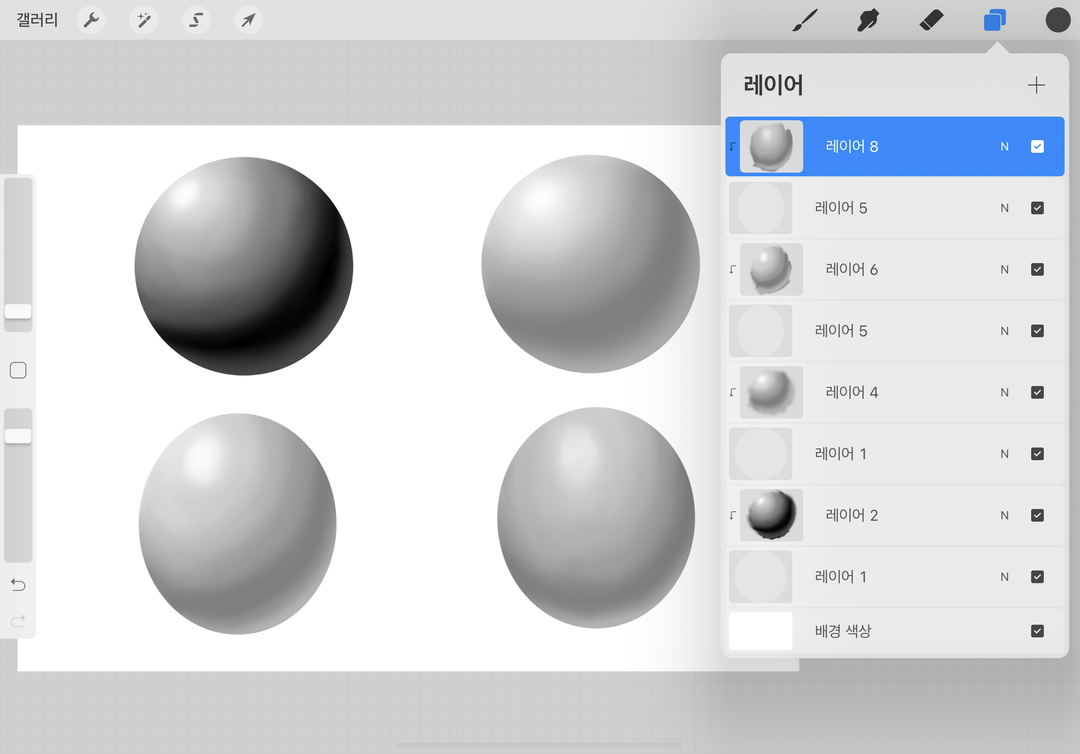Close the layers panel via Layers icon
The image size is (1080, 754).
tap(994, 20)
